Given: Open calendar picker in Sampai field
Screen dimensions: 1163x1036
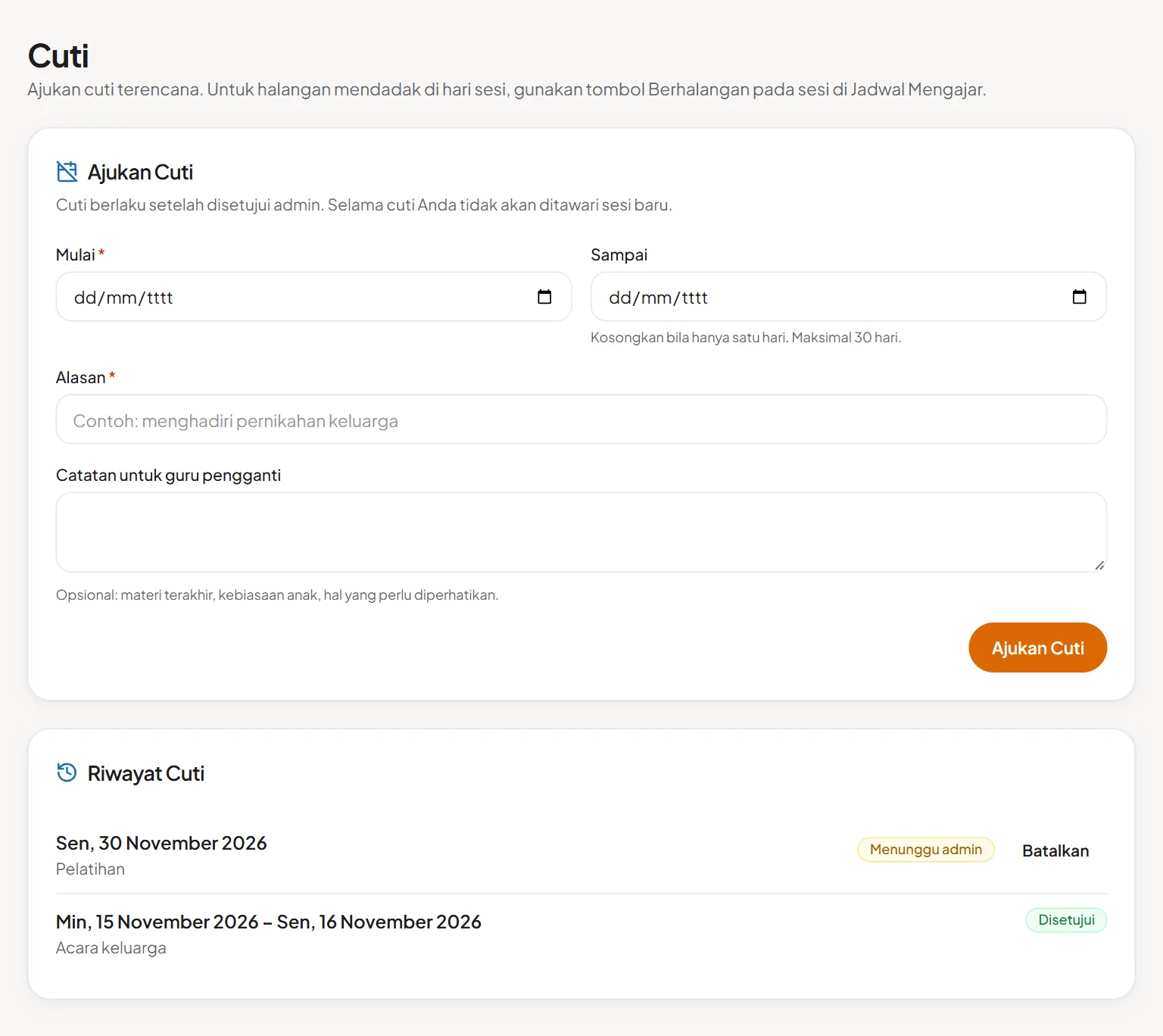Looking at the screenshot, I should coord(1079,297).
